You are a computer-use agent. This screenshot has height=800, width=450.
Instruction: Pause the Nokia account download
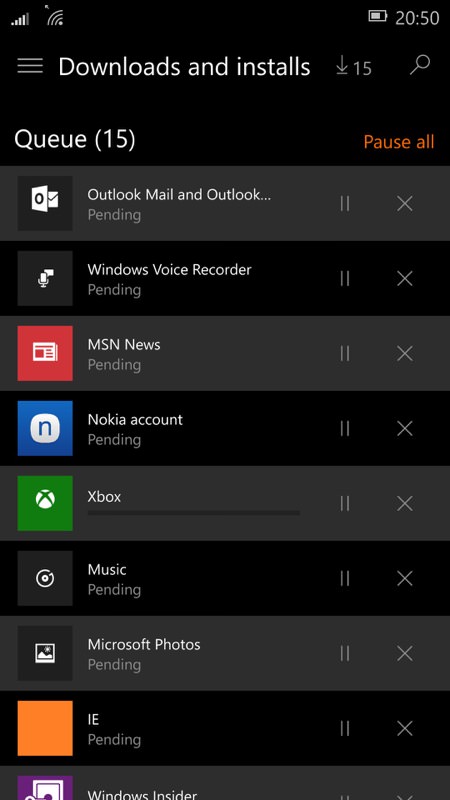click(345, 429)
